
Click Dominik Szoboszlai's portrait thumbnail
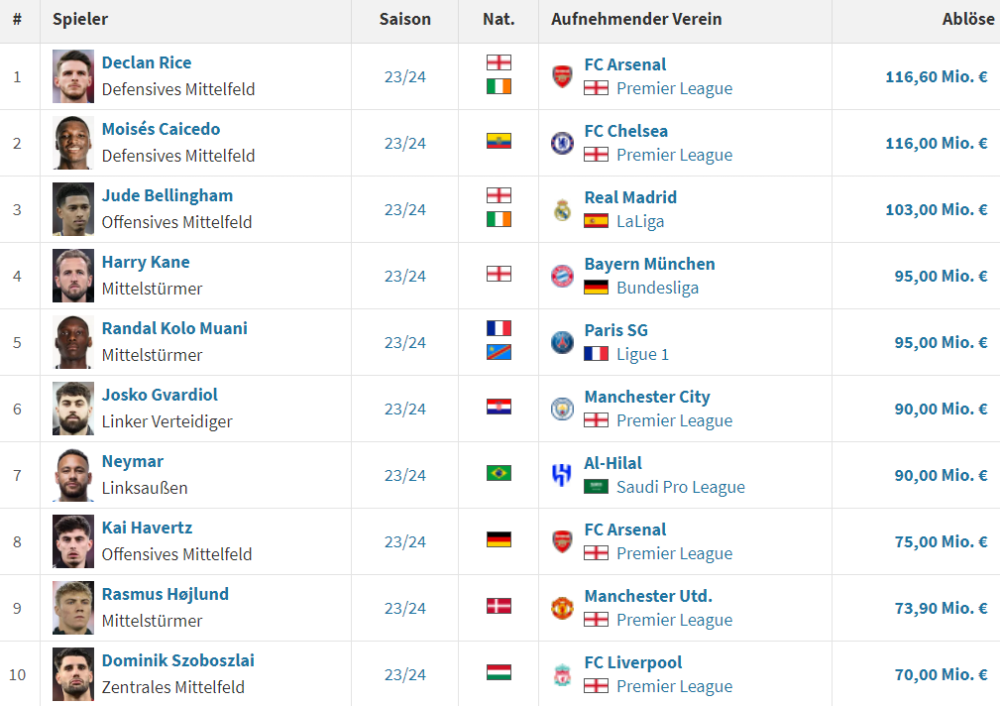click(x=73, y=674)
